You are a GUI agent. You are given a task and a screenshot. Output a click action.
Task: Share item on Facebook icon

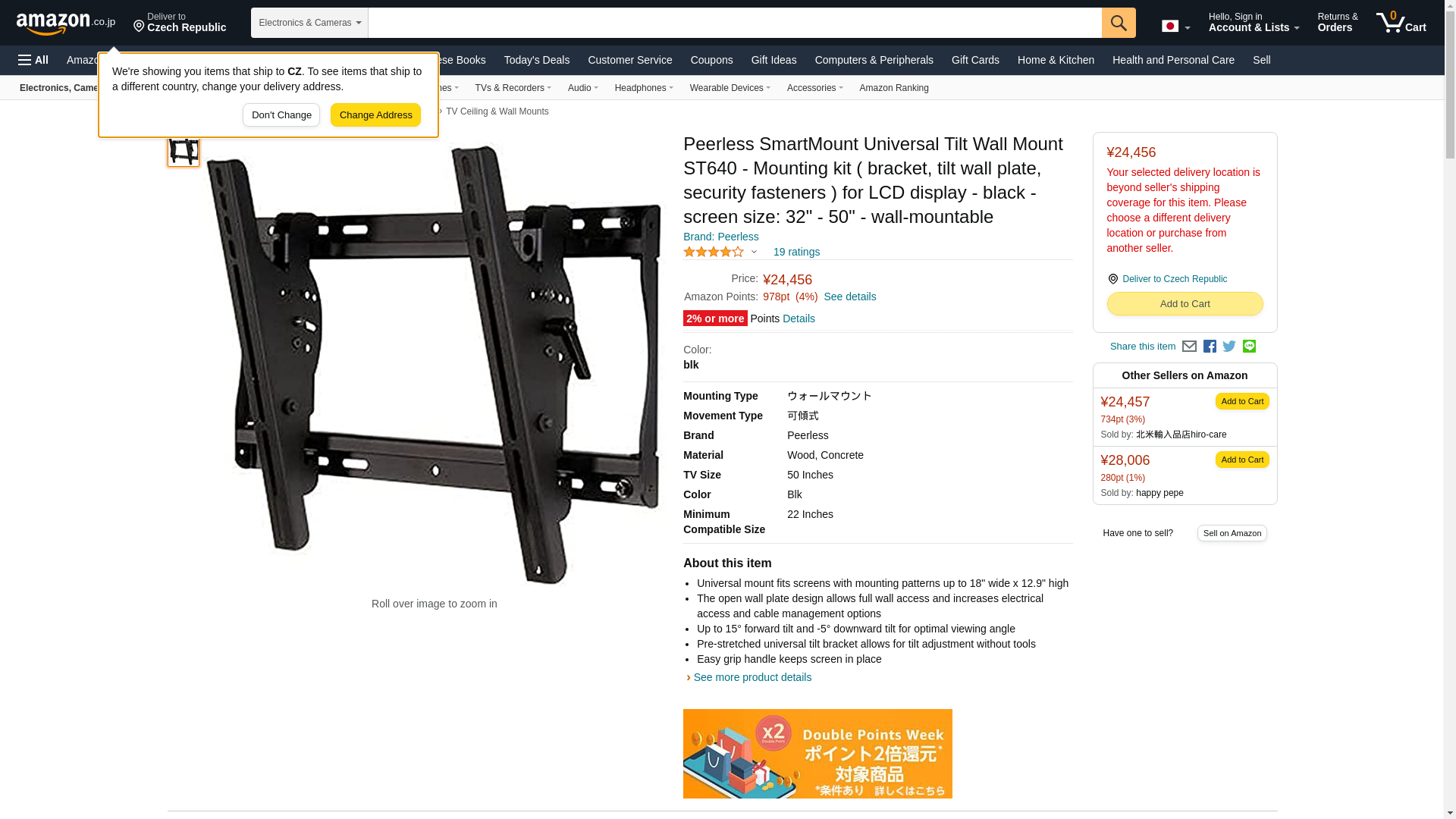click(x=1210, y=347)
